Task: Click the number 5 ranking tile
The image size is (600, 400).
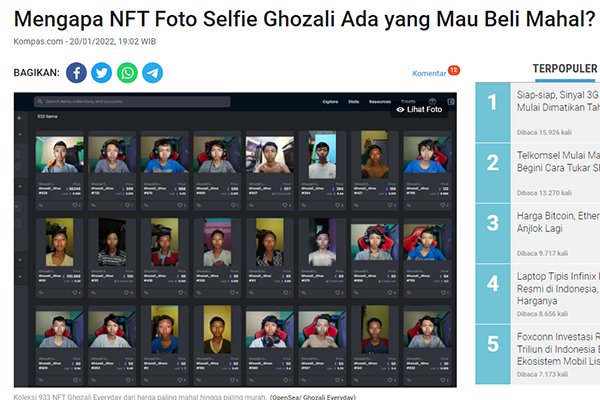Action: pyautogui.click(x=493, y=354)
